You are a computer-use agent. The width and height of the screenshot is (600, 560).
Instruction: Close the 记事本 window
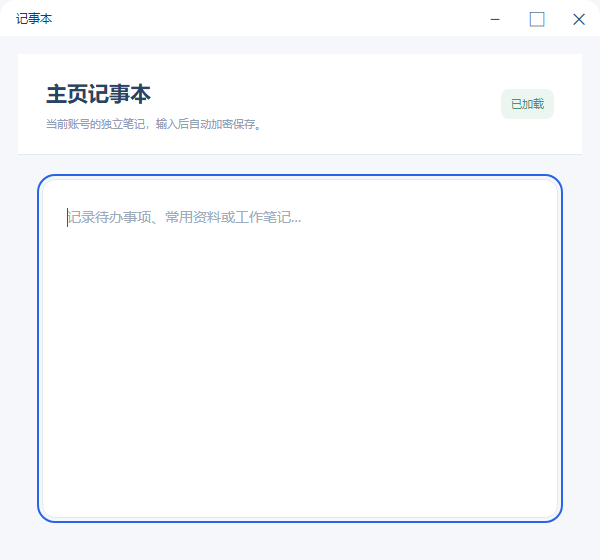coord(579,19)
